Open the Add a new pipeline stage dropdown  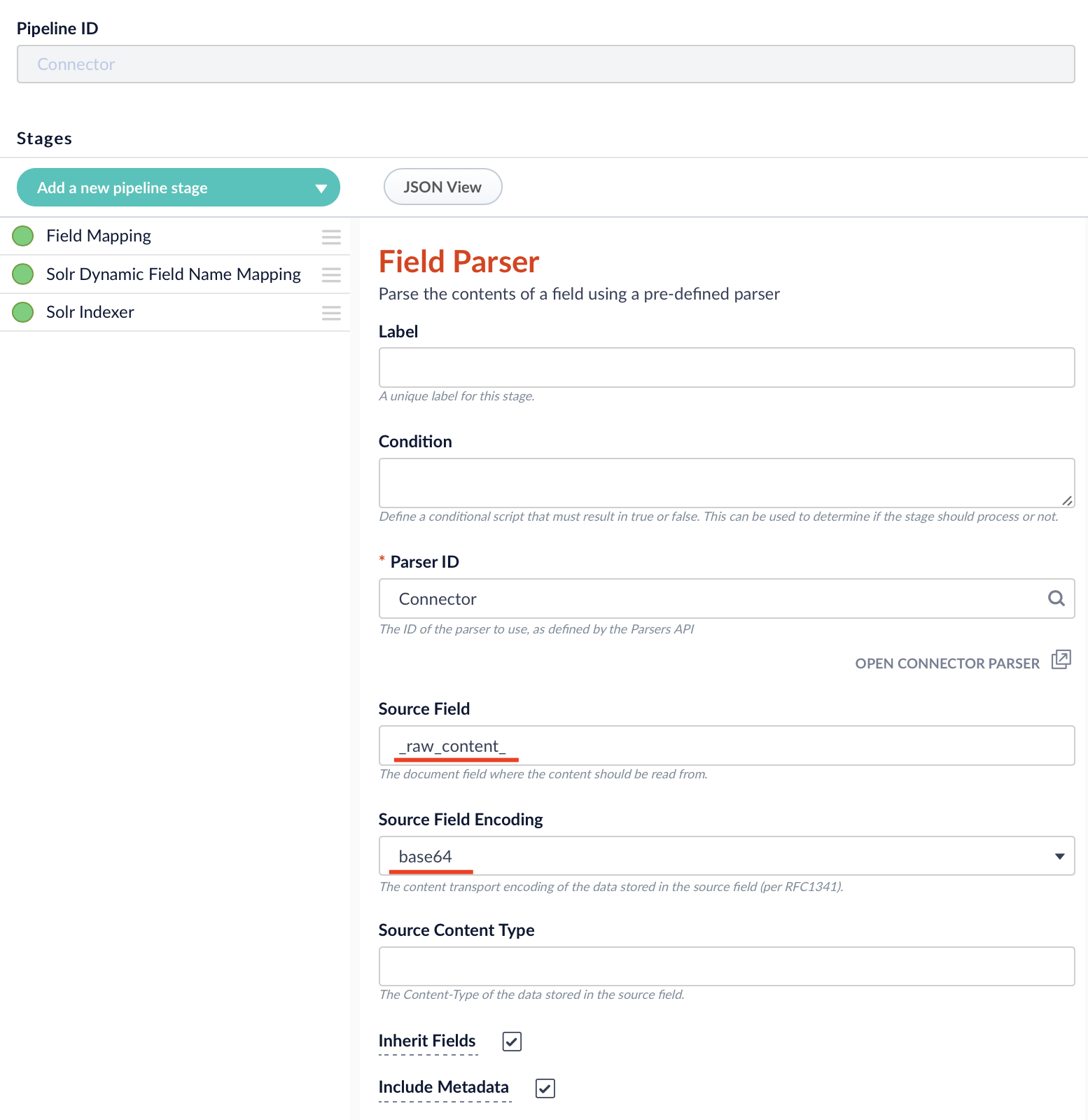178,188
